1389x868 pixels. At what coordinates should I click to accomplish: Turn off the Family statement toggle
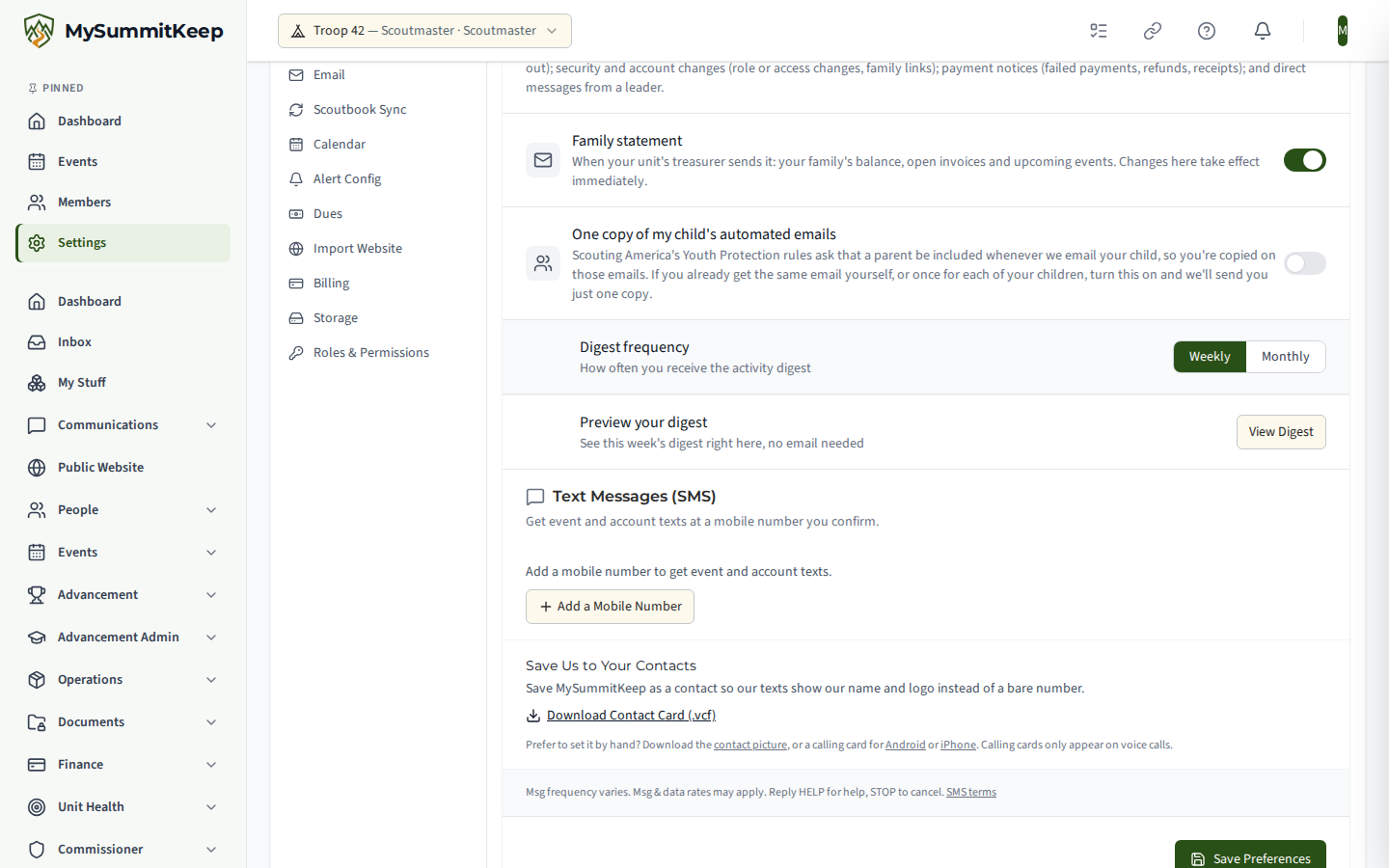pos(1305,160)
